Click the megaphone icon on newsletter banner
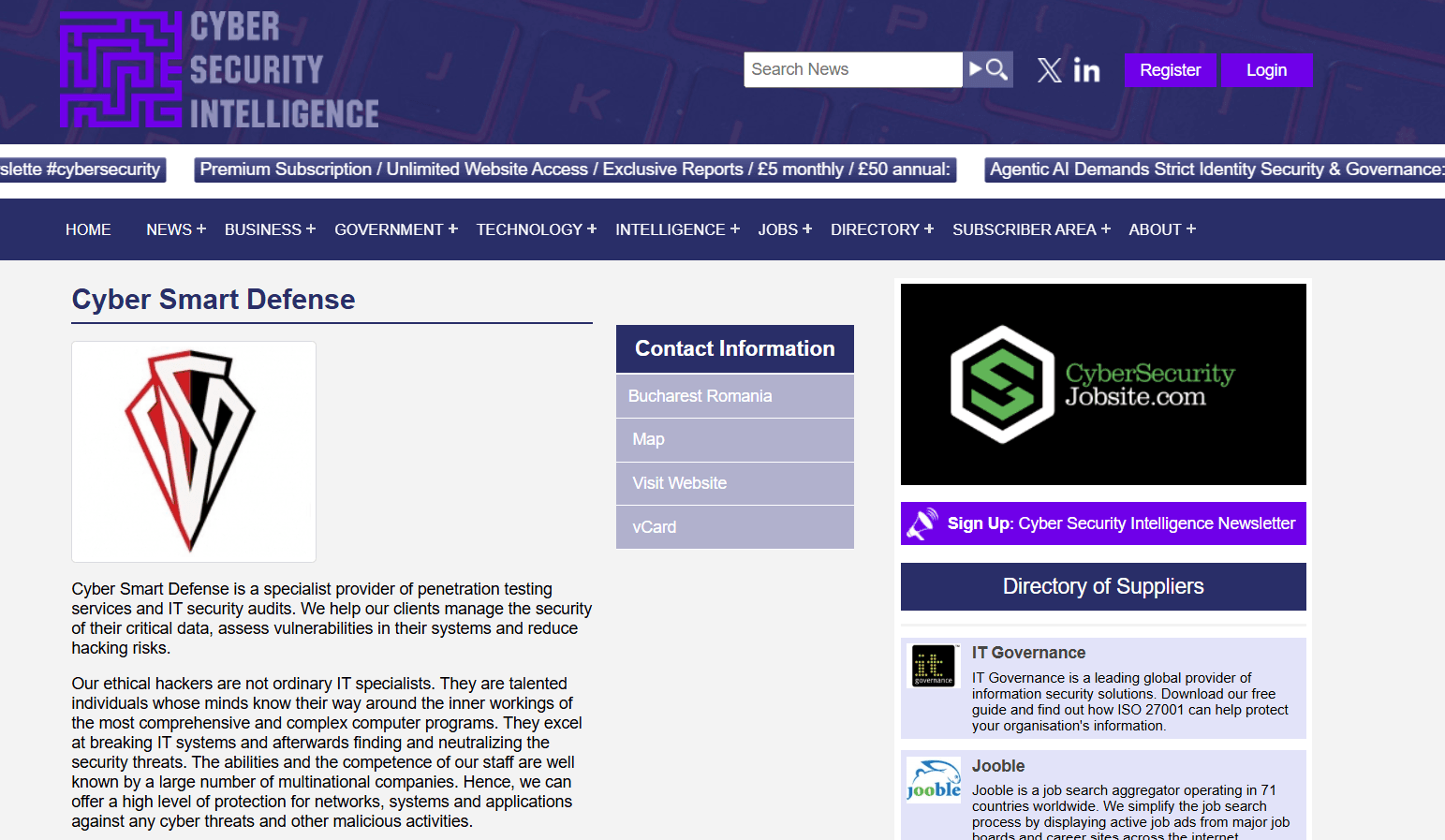The width and height of the screenshot is (1445, 840). (922, 523)
